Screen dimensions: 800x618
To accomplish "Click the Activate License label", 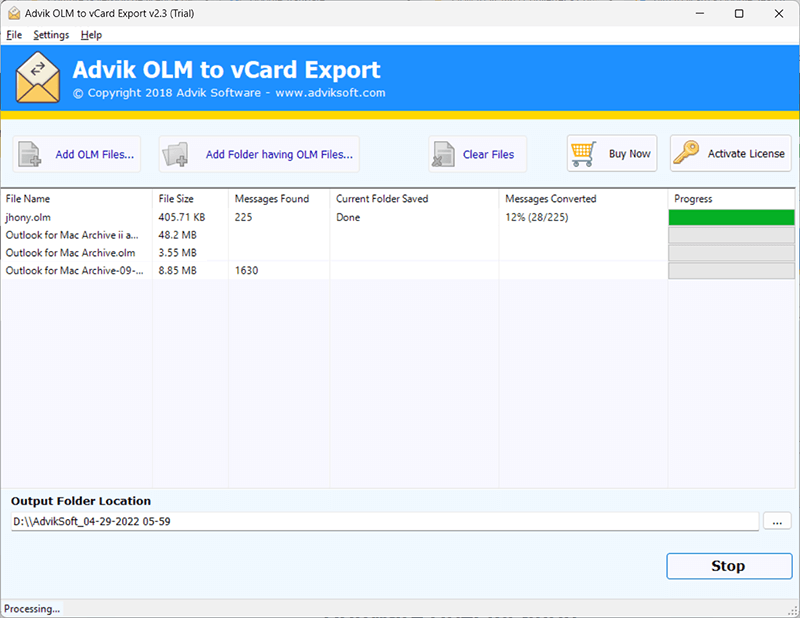I will coord(746,154).
